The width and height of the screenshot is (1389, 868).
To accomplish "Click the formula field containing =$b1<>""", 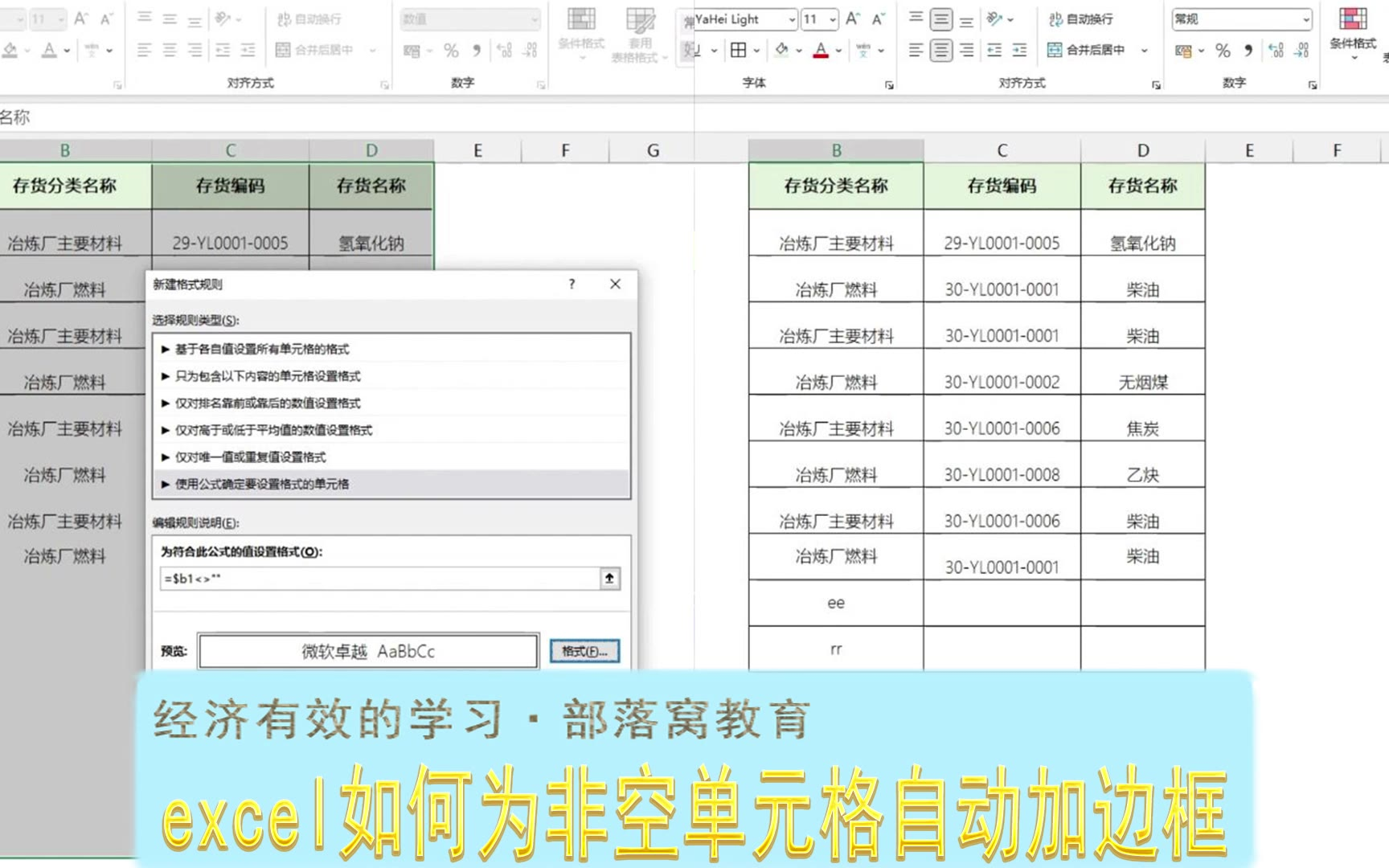I will click(x=379, y=579).
